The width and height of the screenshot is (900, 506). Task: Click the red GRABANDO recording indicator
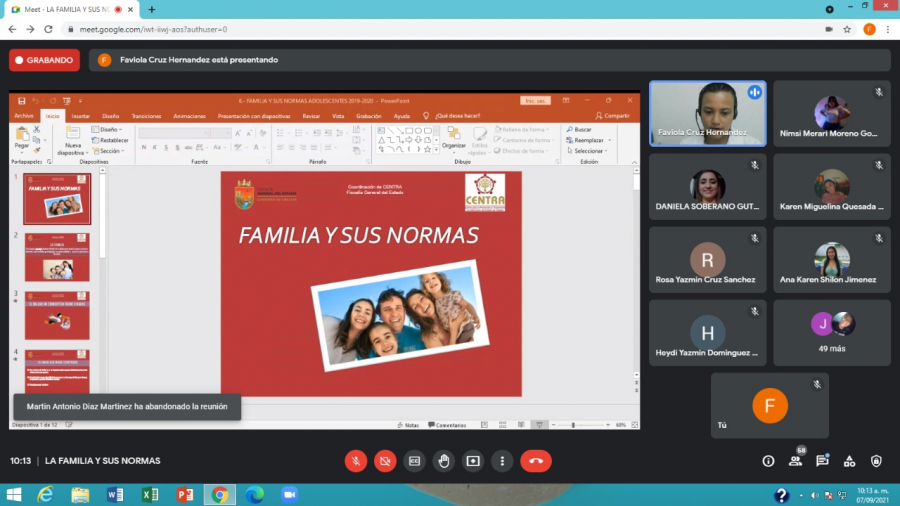44,60
